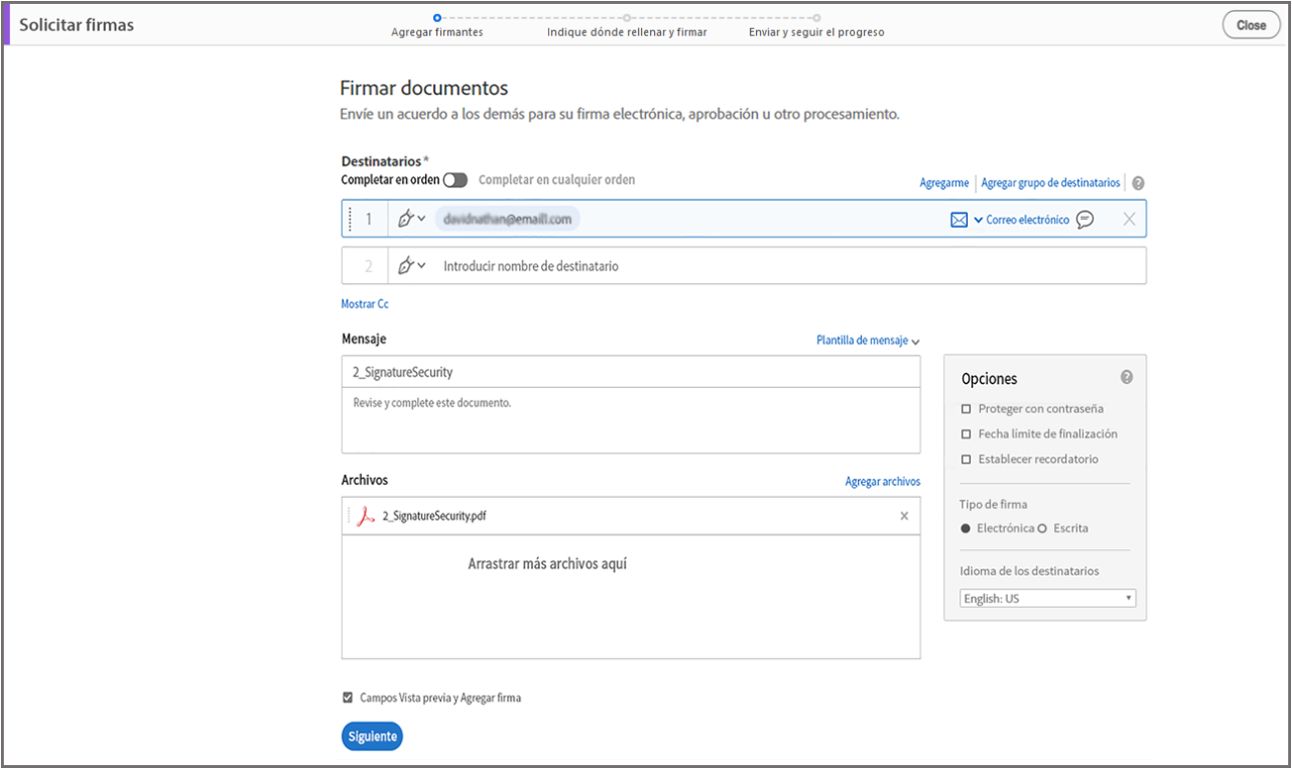
Task: Click the signer pen icon for recipient 2
Action: (405, 266)
